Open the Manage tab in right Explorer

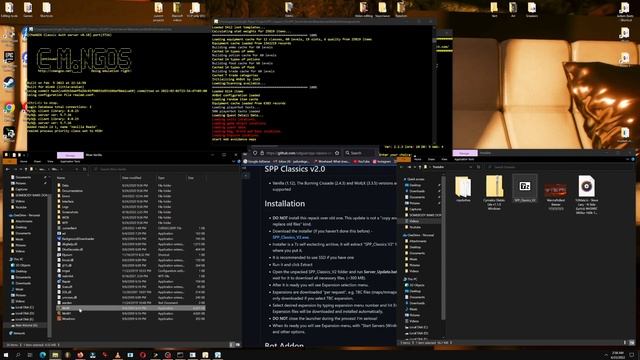coord(464,153)
